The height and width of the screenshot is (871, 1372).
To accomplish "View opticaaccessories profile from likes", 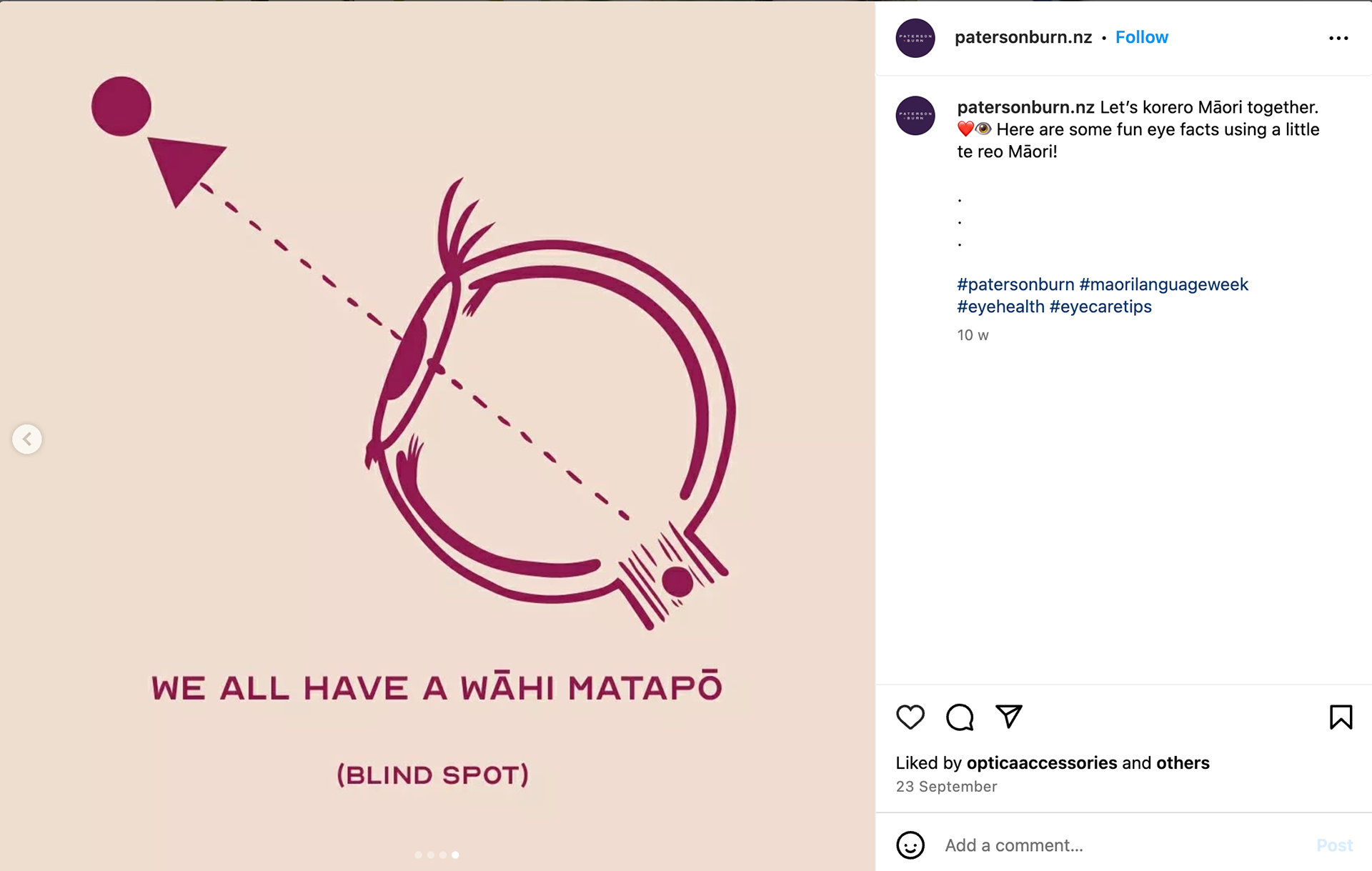I will (x=1042, y=762).
